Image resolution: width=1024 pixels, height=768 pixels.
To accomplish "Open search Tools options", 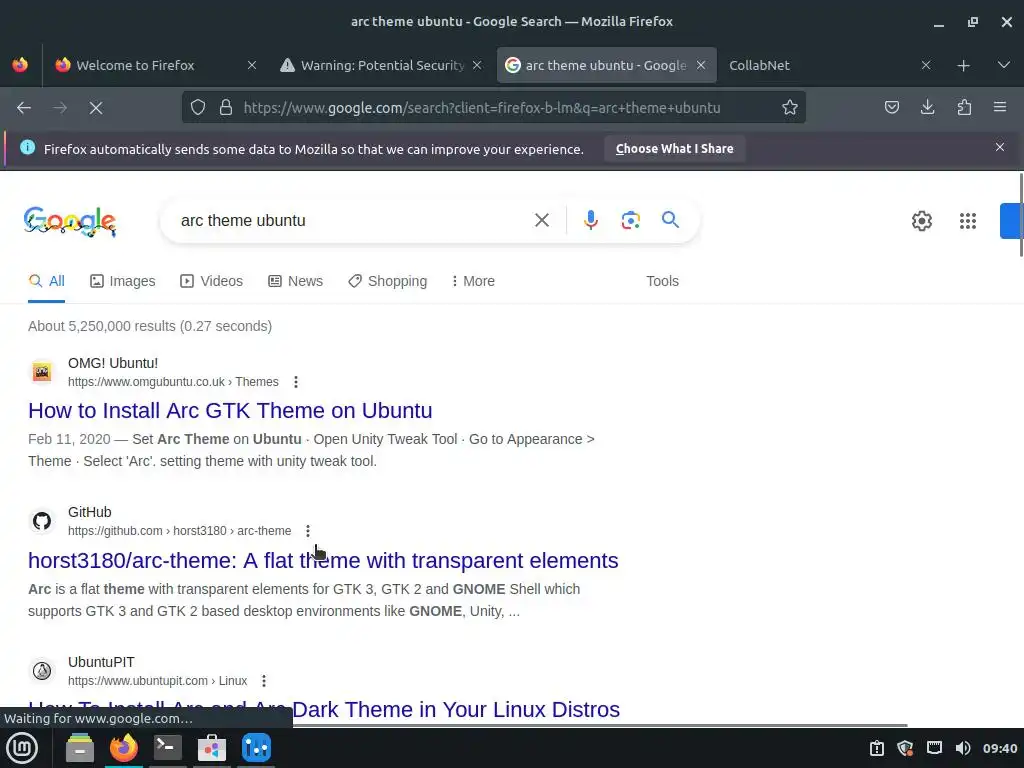I will click(x=662, y=281).
